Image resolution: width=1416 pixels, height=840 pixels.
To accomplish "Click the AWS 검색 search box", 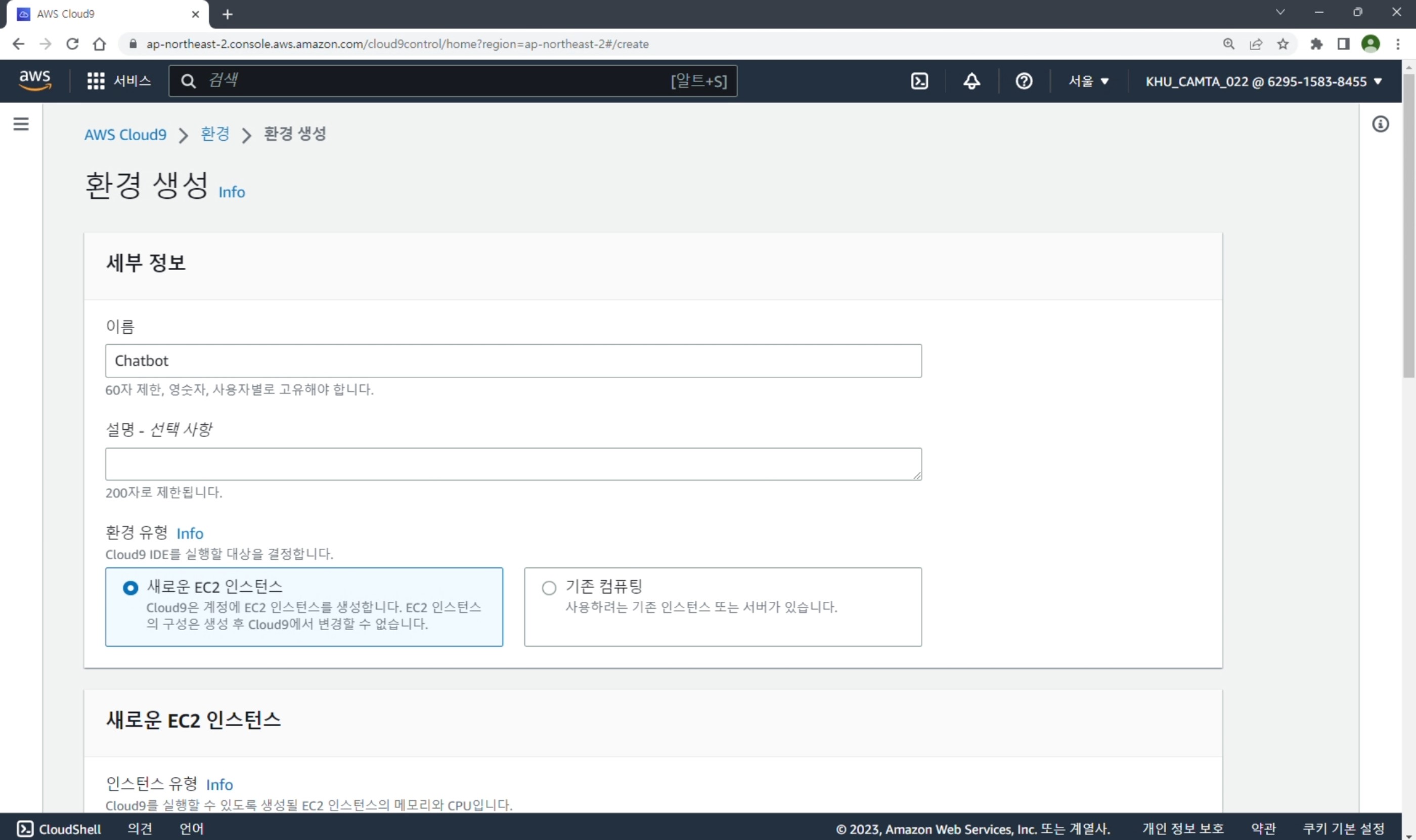I will pyautogui.click(x=453, y=81).
